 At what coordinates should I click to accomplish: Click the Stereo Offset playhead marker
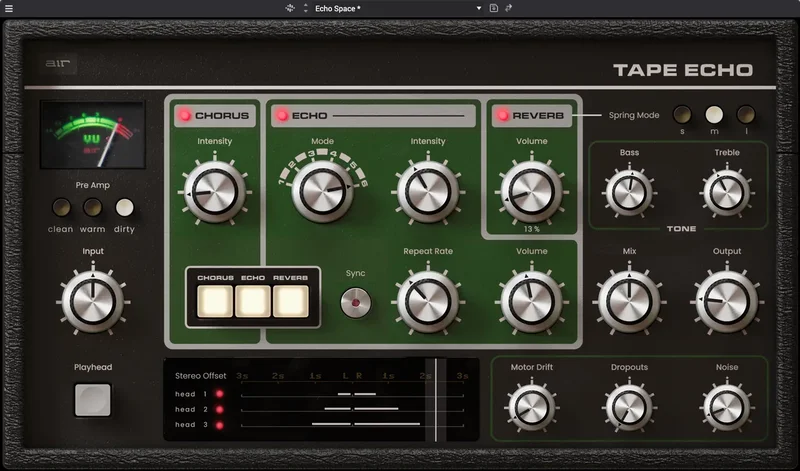(x=436, y=400)
